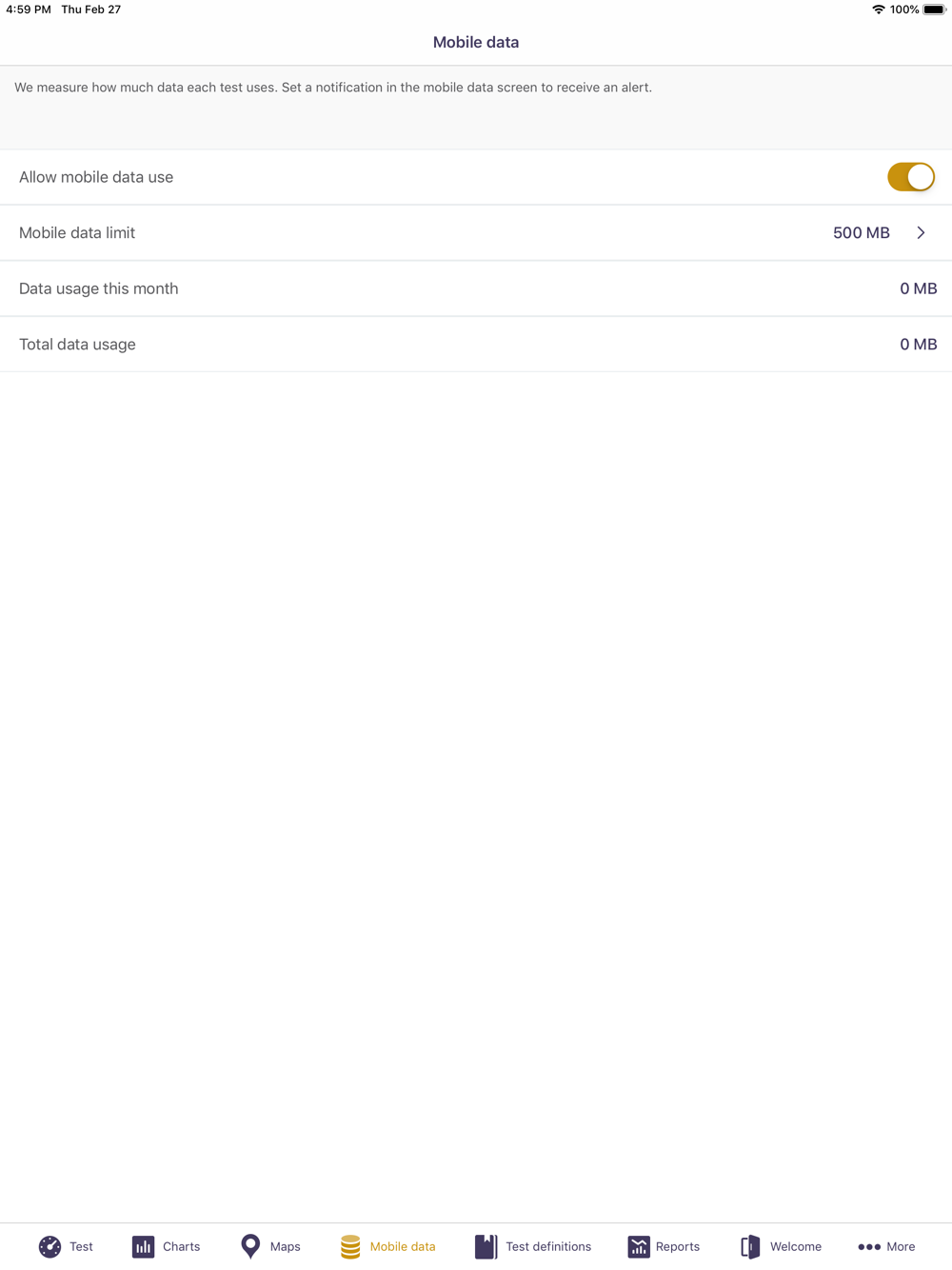The image size is (952, 1270).
Task: Switch to the Reports tab label
Action: (x=678, y=1246)
